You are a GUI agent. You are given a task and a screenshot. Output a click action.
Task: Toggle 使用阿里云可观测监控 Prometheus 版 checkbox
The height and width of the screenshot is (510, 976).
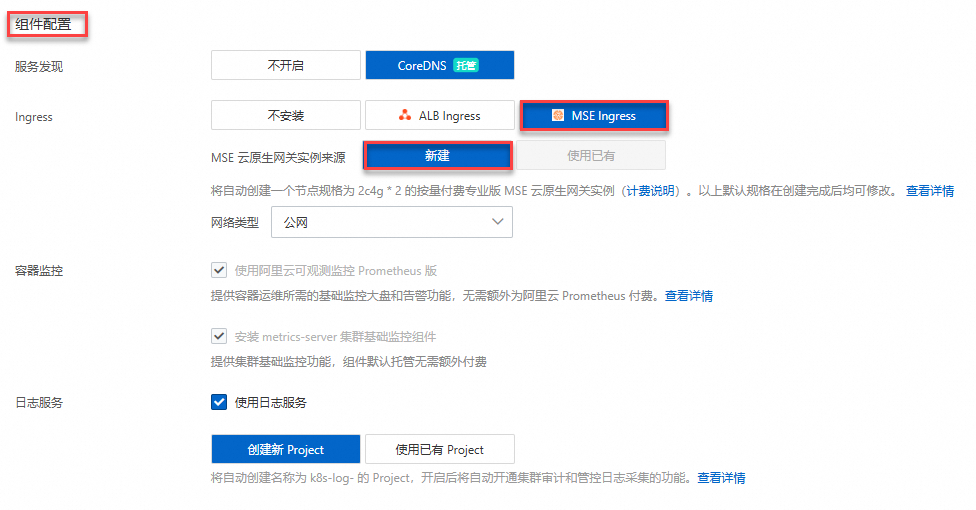tap(218, 270)
